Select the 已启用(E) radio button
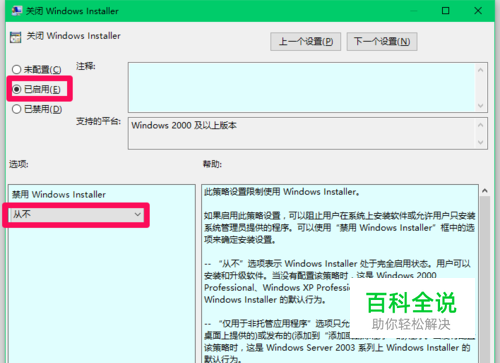The width and height of the screenshot is (500, 363). tap(36, 89)
